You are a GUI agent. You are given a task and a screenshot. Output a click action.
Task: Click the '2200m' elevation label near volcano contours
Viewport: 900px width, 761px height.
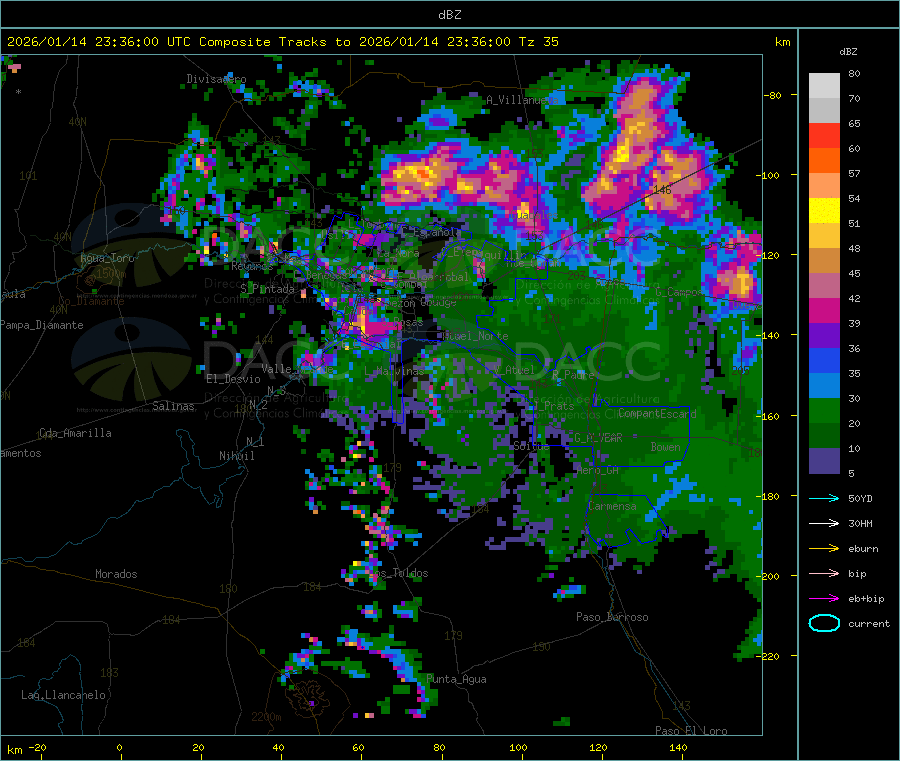coord(266,717)
